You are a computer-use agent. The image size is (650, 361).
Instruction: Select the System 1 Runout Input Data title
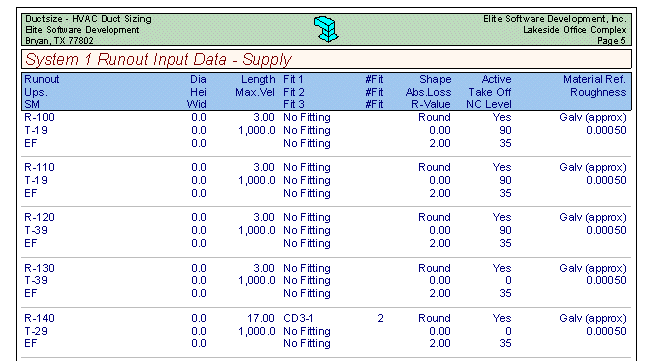pyautogui.click(x=158, y=60)
